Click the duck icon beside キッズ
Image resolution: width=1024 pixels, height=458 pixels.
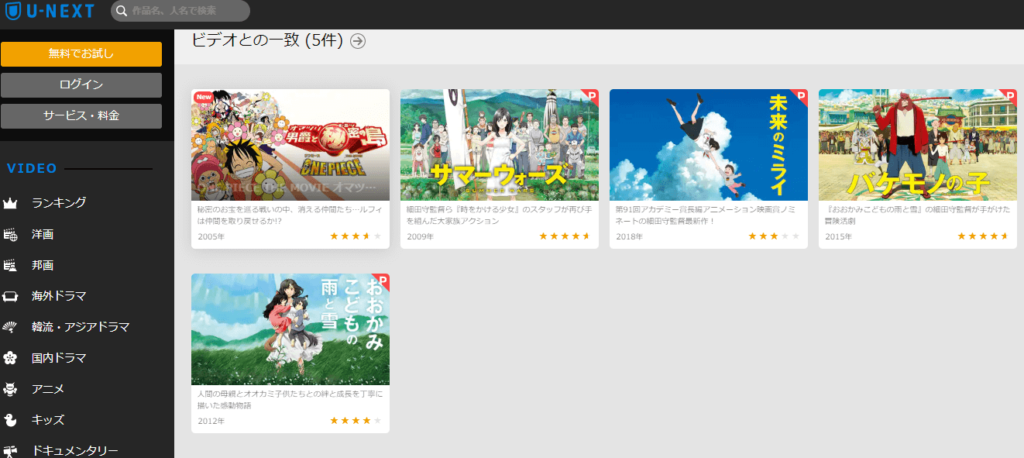pyautogui.click(x=10, y=420)
